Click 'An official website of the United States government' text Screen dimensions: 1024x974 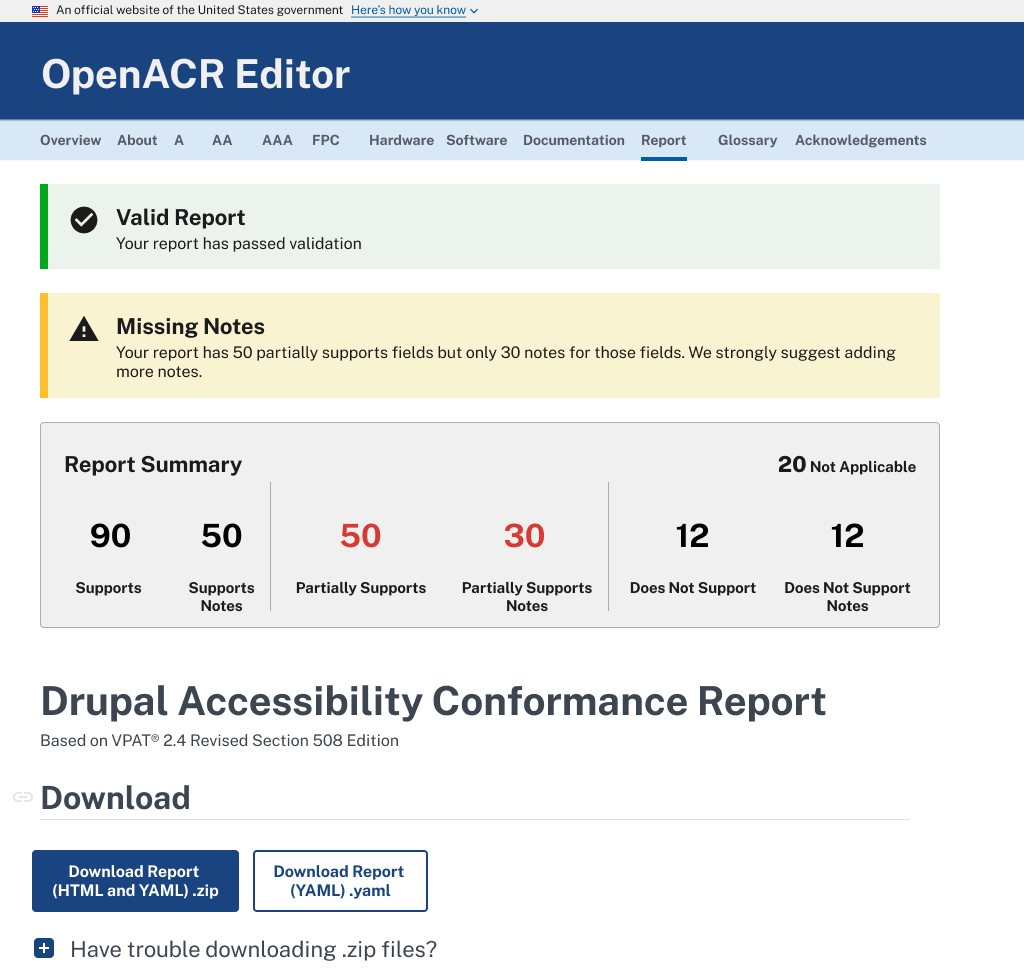(x=199, y=10)
